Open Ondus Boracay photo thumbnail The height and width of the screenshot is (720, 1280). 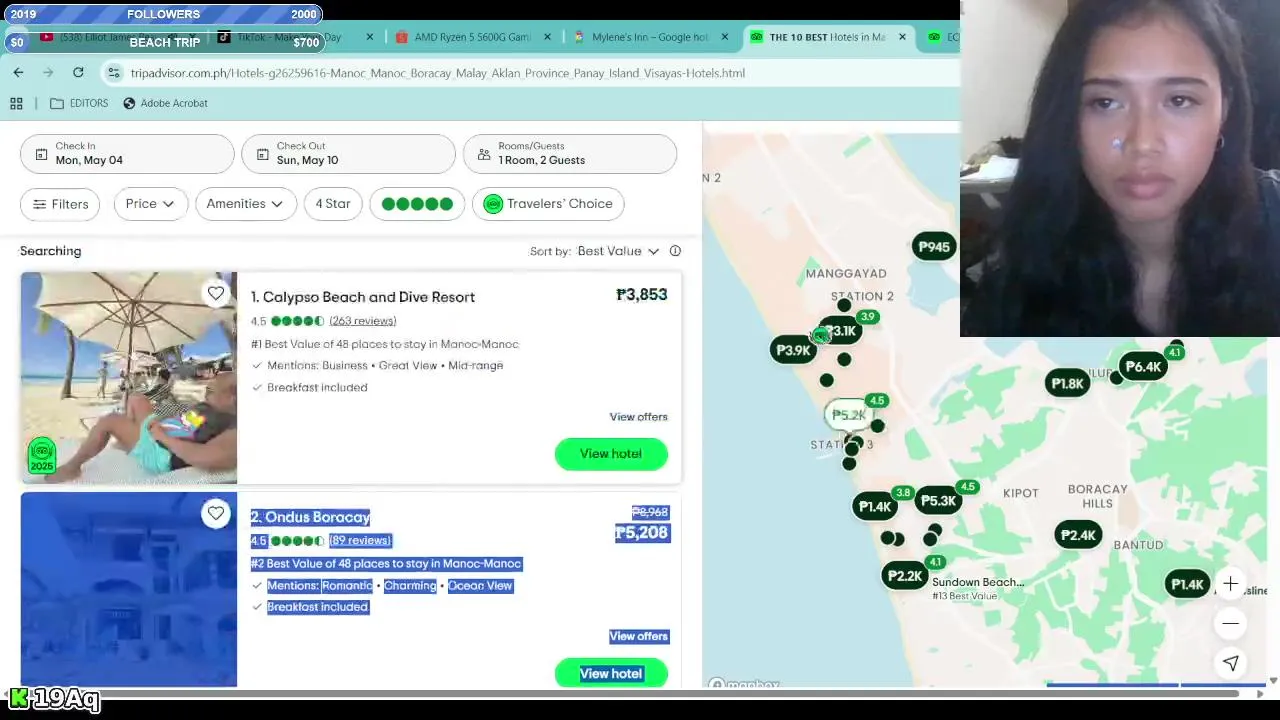129,590
